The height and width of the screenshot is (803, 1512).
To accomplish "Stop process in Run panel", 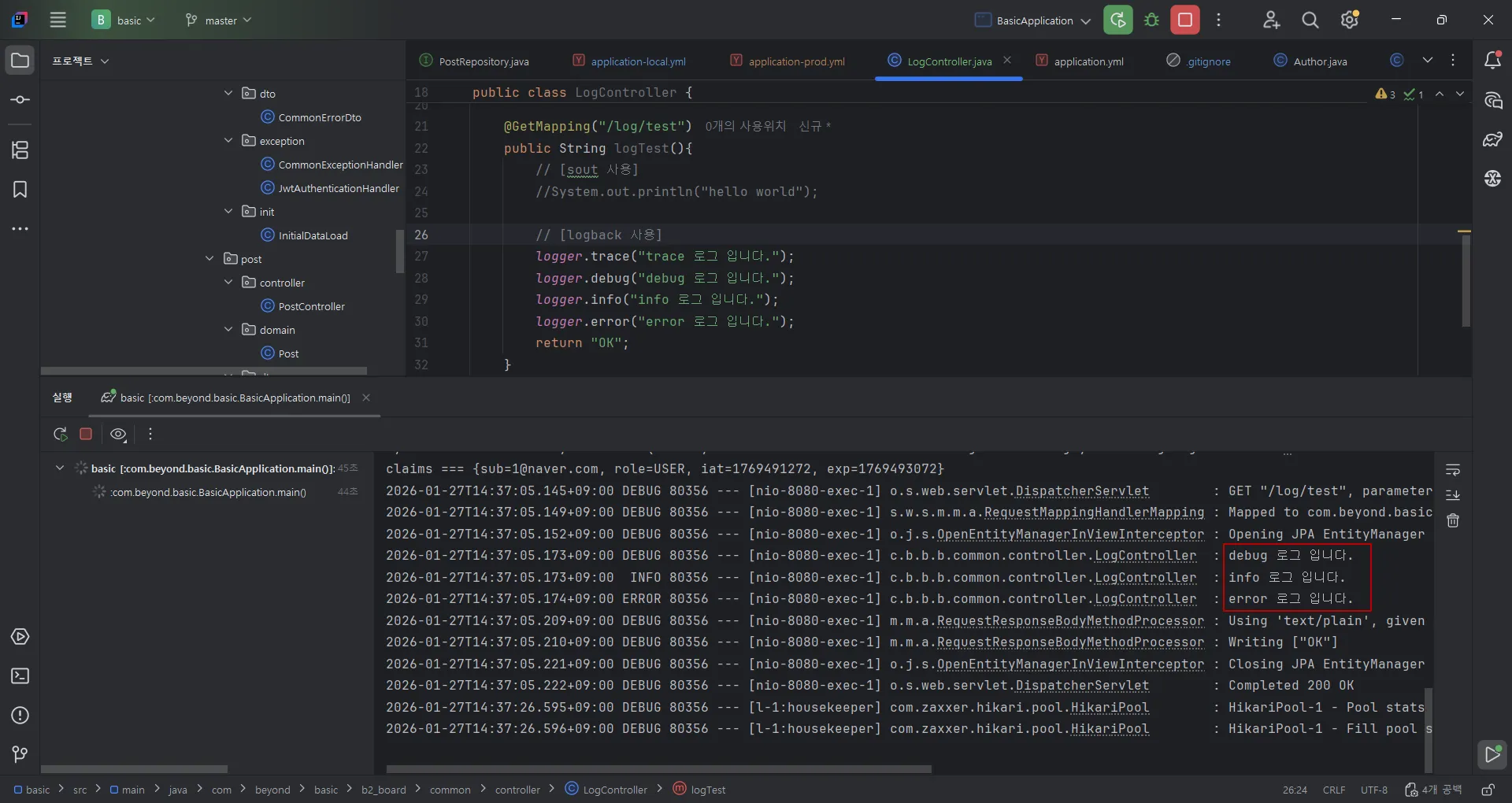I will (x=86, y=434).
